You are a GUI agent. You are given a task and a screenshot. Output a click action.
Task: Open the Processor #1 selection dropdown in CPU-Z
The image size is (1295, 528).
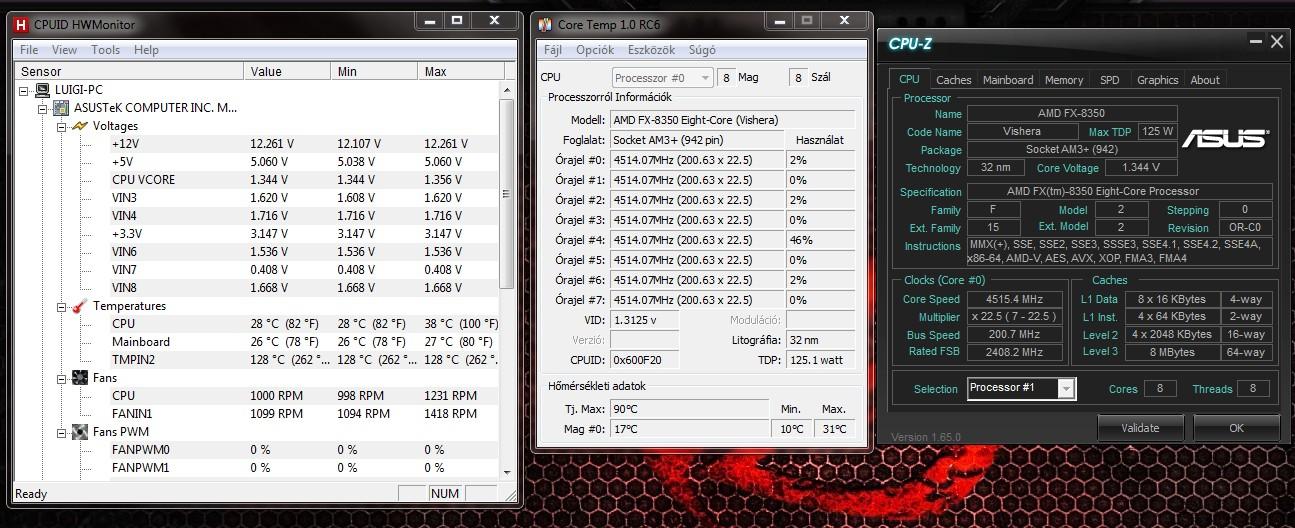[1066, 388]
